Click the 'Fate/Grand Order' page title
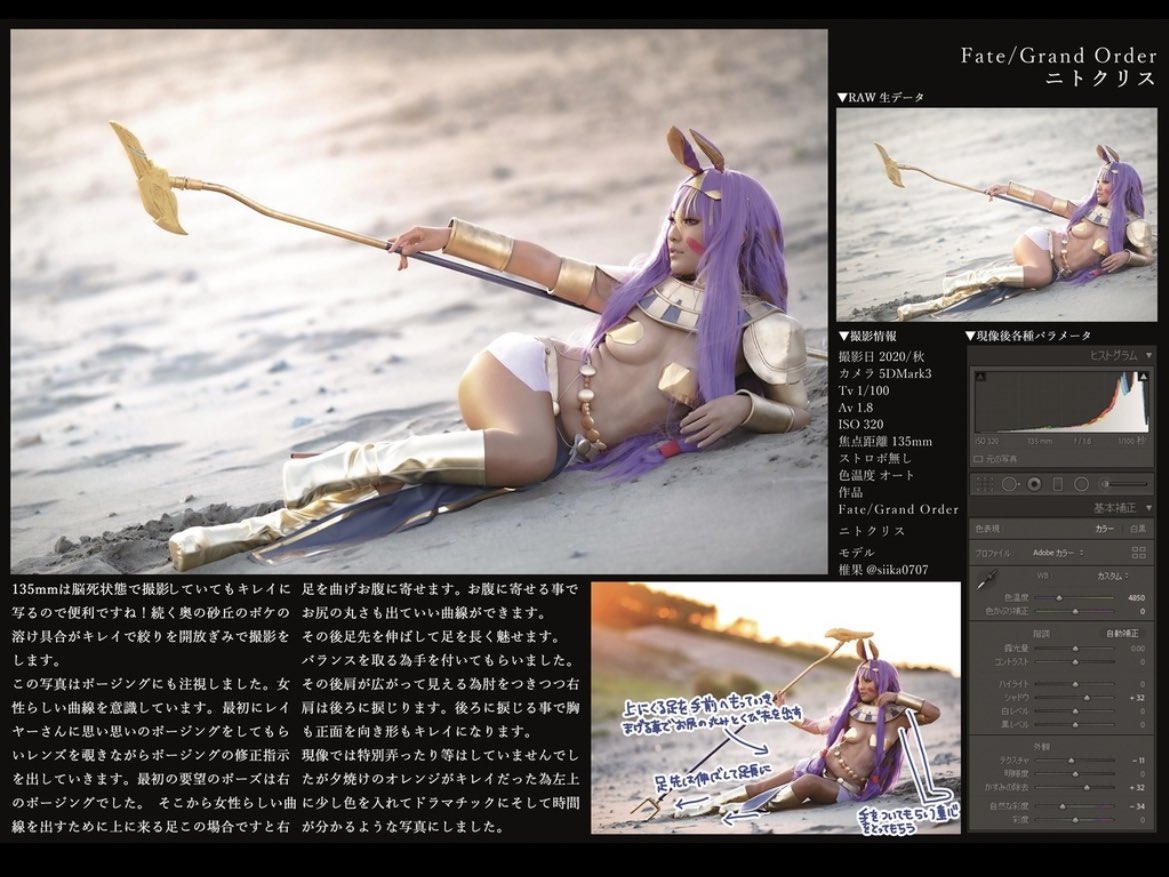1169x877 pixels. click(x=1058, y=55)
